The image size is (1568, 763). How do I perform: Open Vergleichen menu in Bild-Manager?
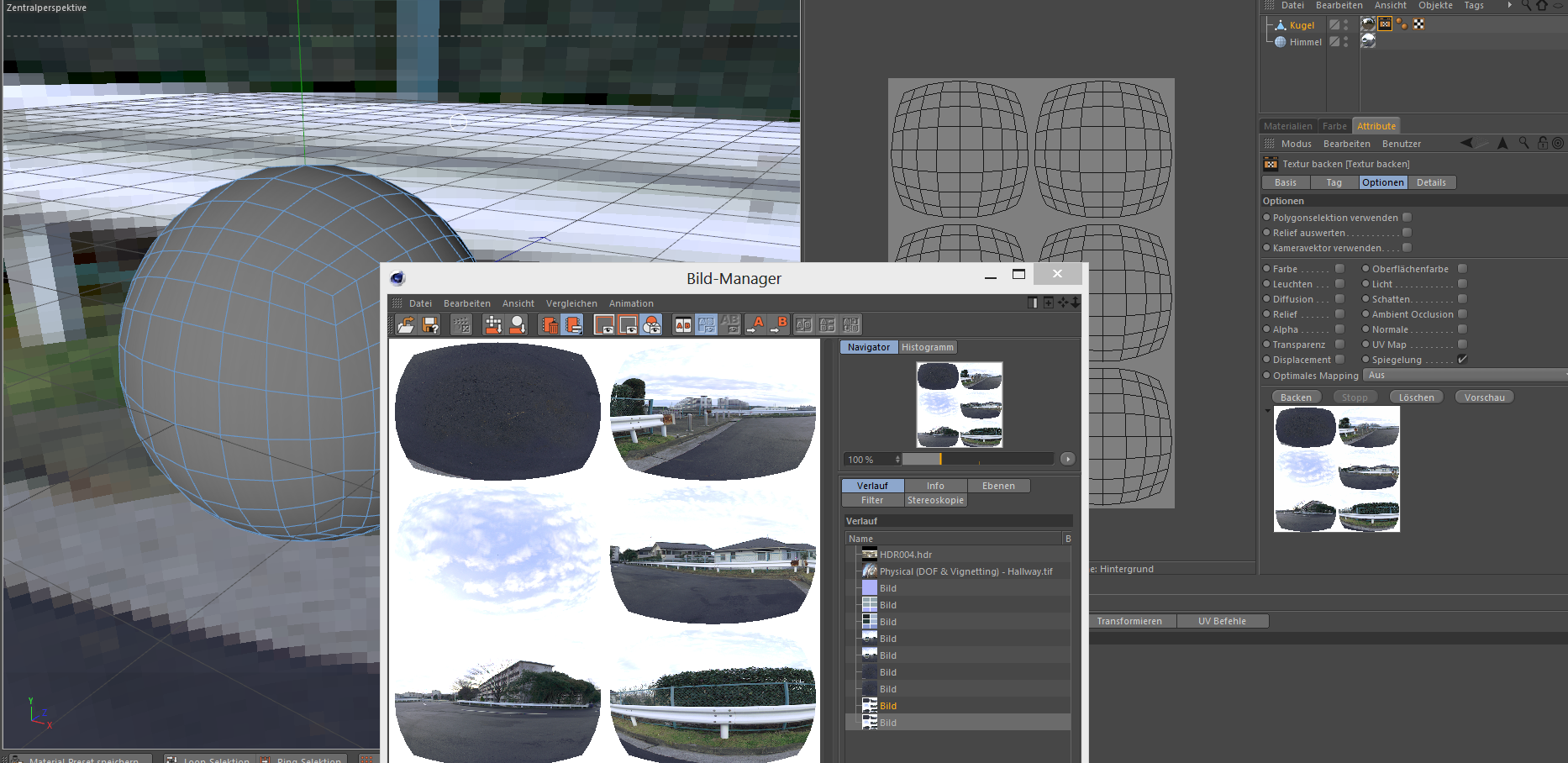pyautogui.click(x=571, y=303)
